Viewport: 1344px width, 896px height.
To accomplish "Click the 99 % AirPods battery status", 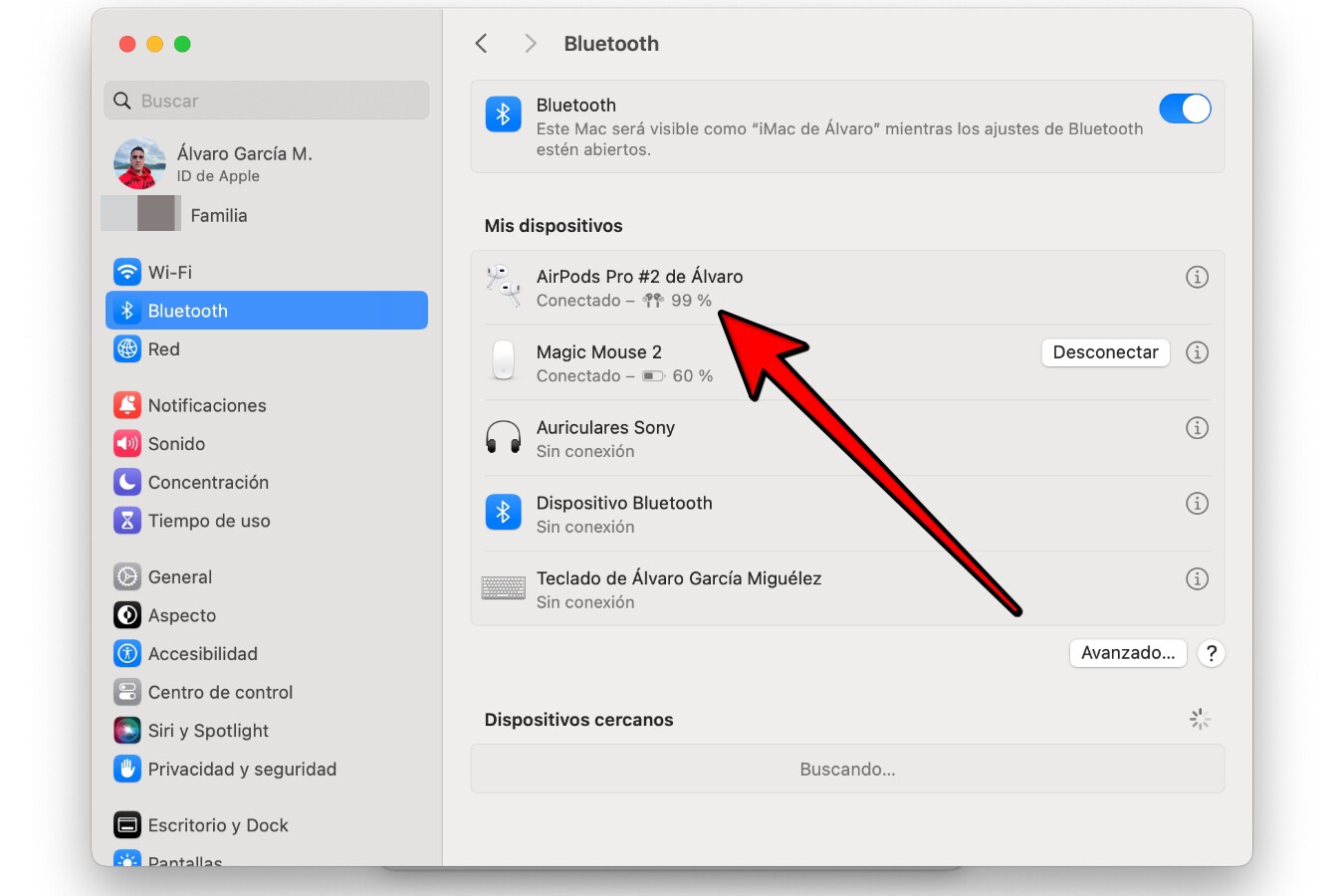I will 692,301.
